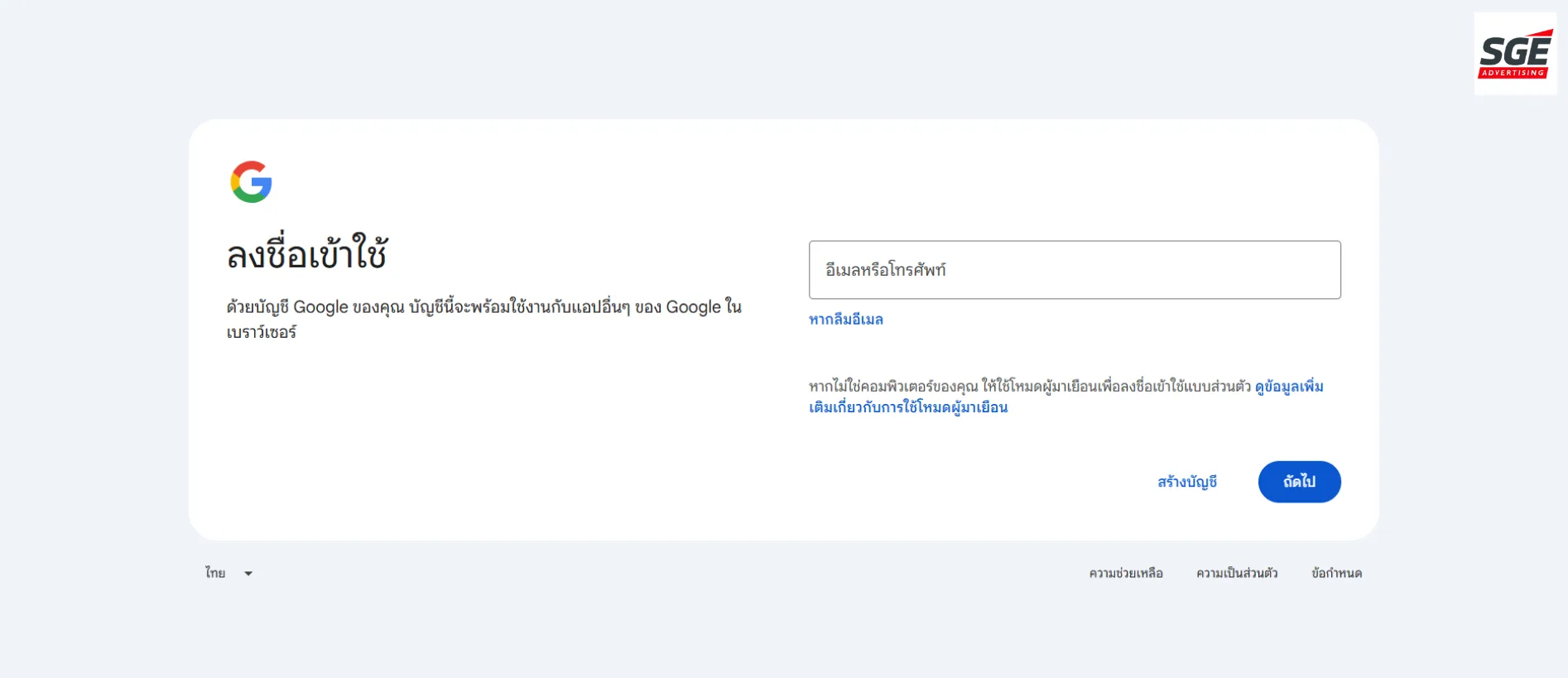The height and width of the screenshot is (678, 1568).
Task: Click the Google G logo
Action: pos(251,182)
